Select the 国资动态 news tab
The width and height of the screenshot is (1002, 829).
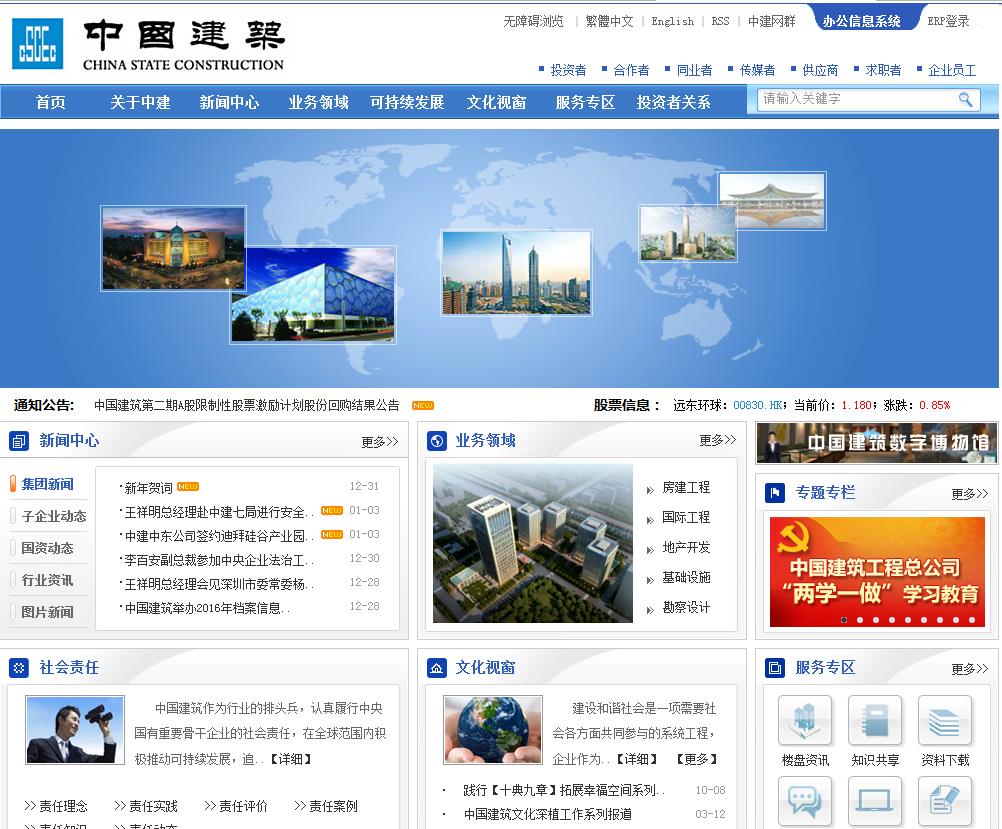(47, 548)
